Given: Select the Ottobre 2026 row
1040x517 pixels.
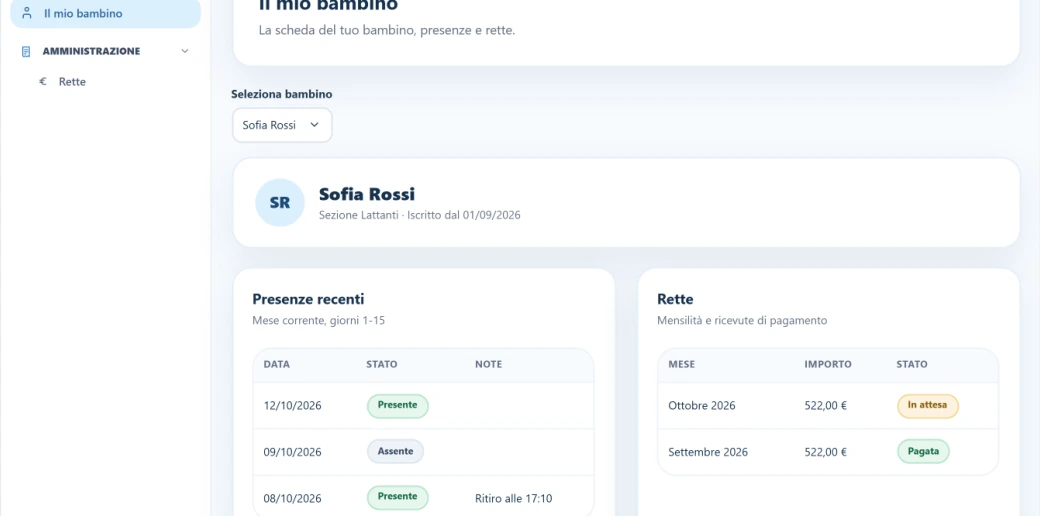Looking at the screenshot, I should click(x=828, y=406).
